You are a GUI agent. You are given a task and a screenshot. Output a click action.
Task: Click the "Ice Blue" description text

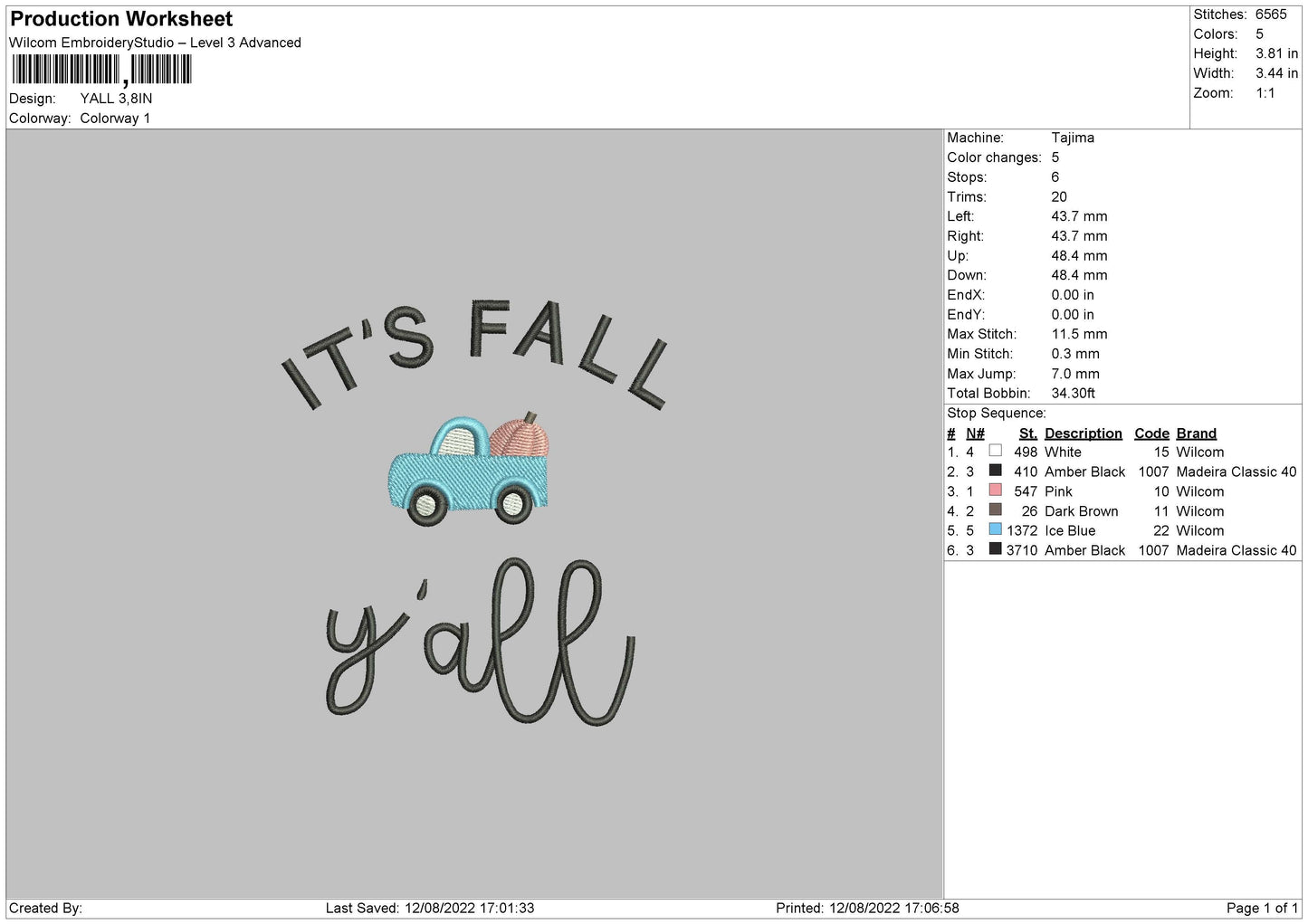tap(1070, 531)
